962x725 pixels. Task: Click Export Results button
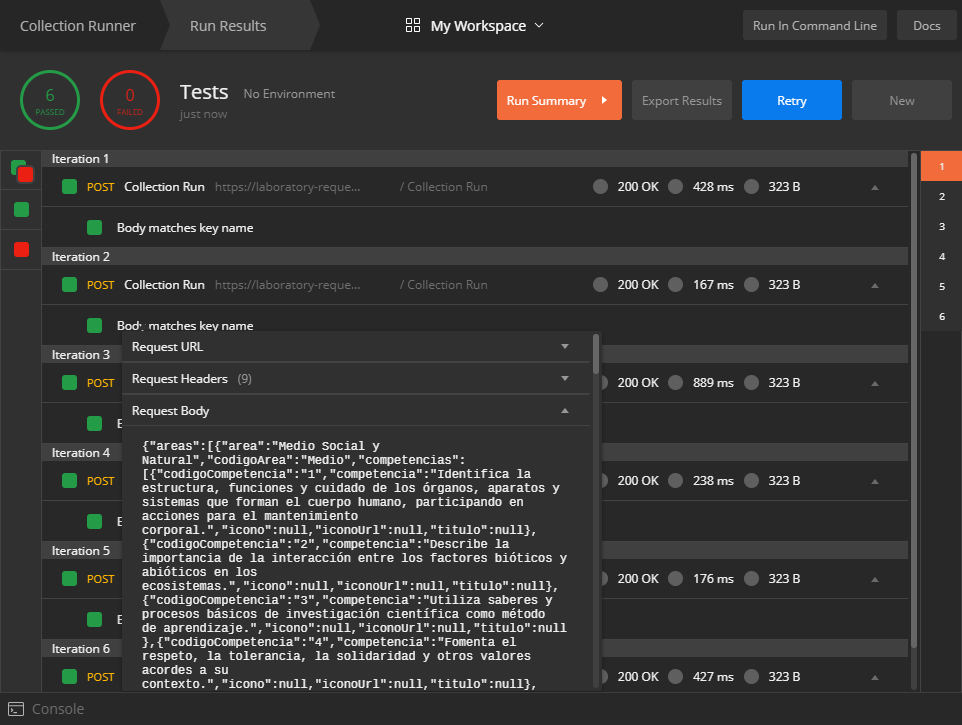pos(682,100)
